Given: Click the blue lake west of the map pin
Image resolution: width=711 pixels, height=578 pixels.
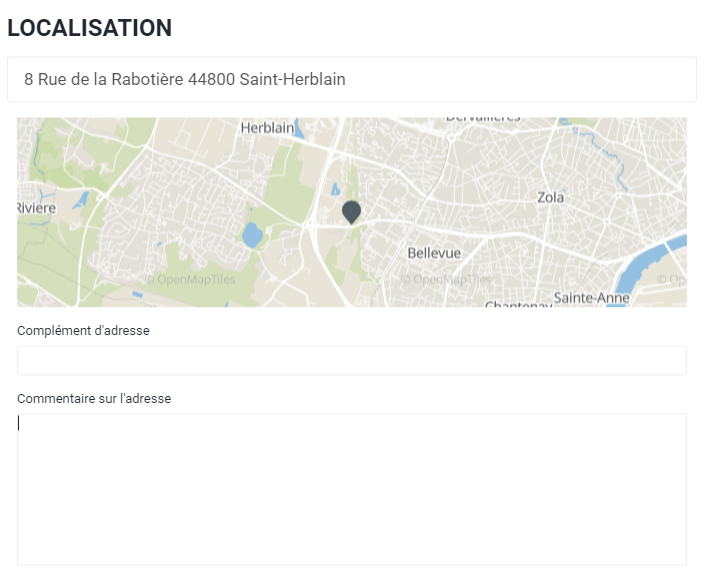Looking at the screenshot, I should pyautogui.click(x=252, y=236).
